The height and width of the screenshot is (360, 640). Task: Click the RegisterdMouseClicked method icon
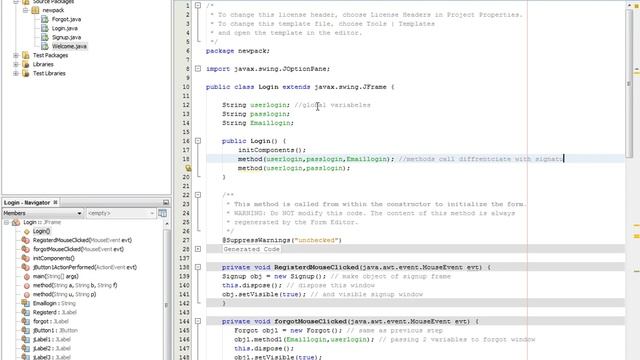click(26, 240)
